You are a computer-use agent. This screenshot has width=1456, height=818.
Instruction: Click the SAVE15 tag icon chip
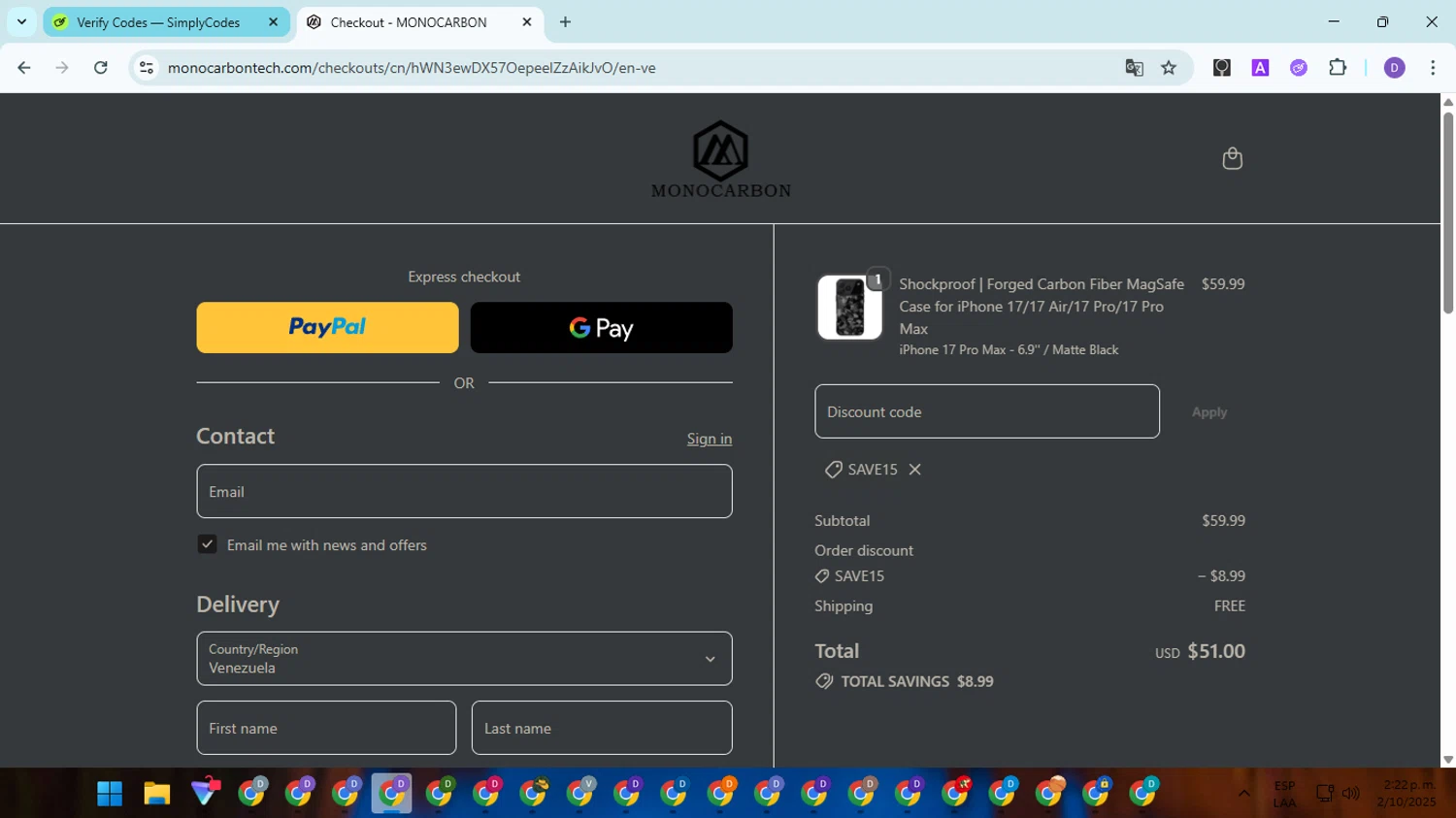click(873, 470)
